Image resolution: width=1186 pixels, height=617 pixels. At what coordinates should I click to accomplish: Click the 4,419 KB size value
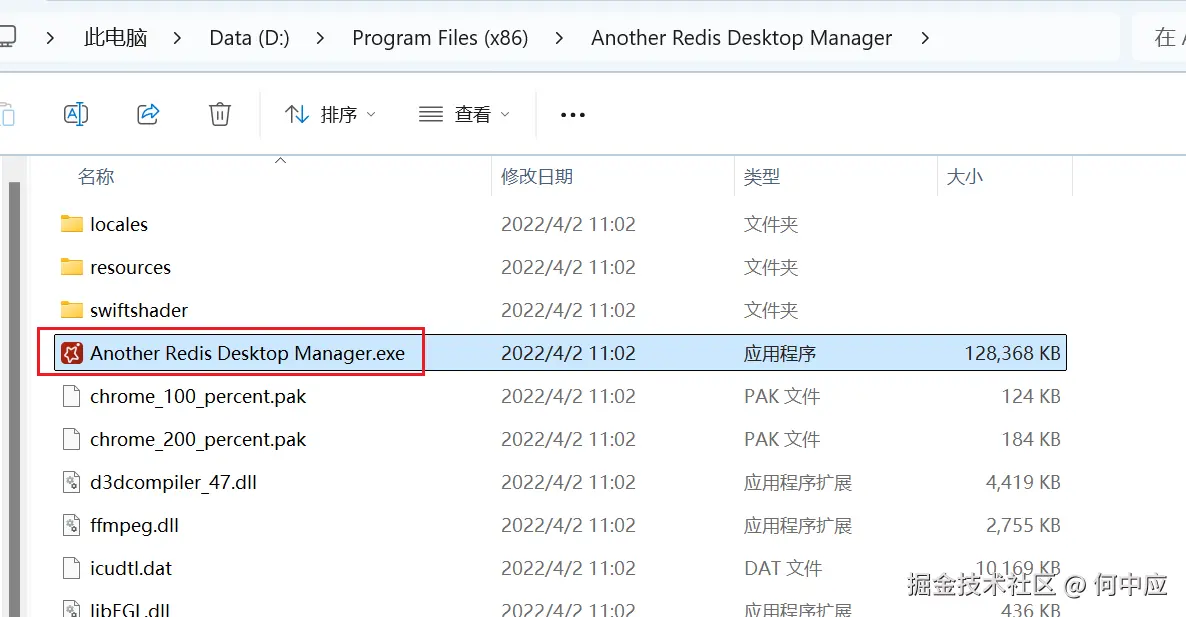pos(1023,482)
